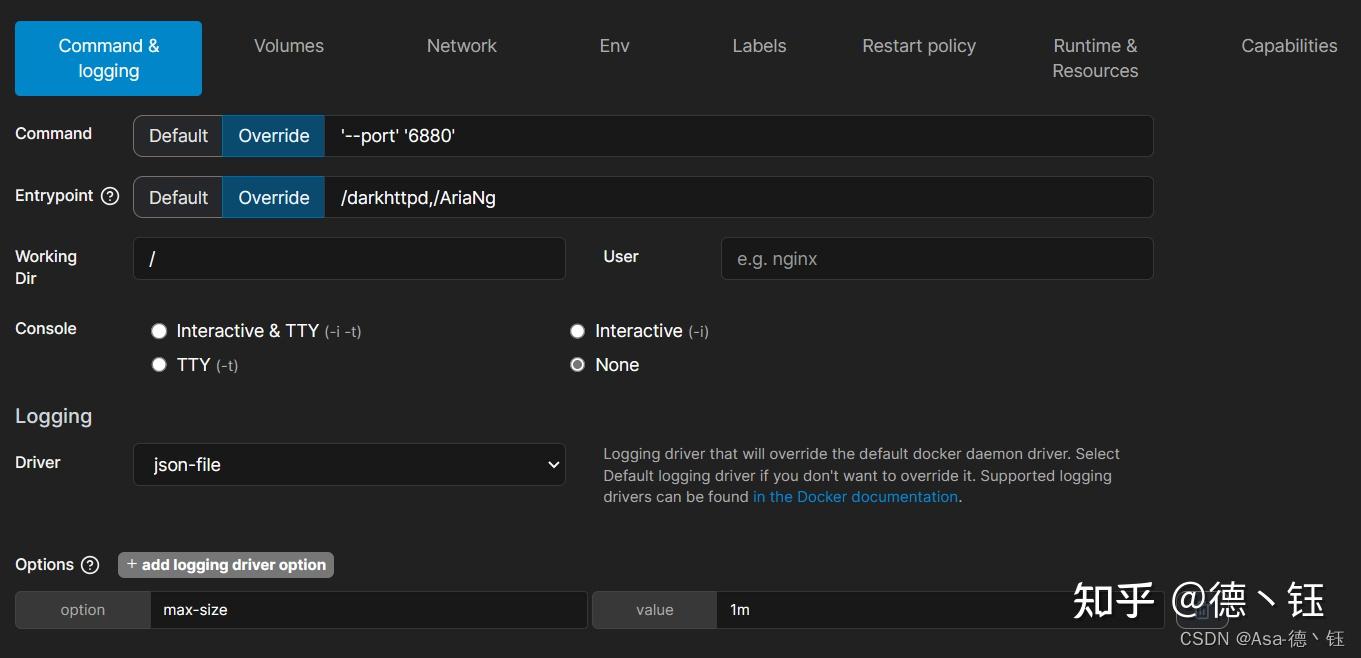Click add logging driver option button

coord(226,565)
